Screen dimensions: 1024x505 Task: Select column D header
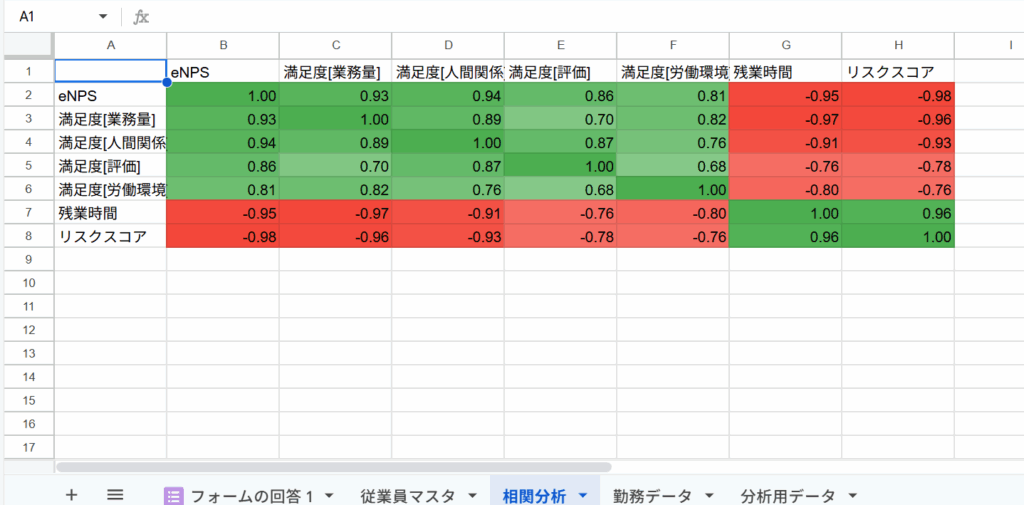[448, 45]
